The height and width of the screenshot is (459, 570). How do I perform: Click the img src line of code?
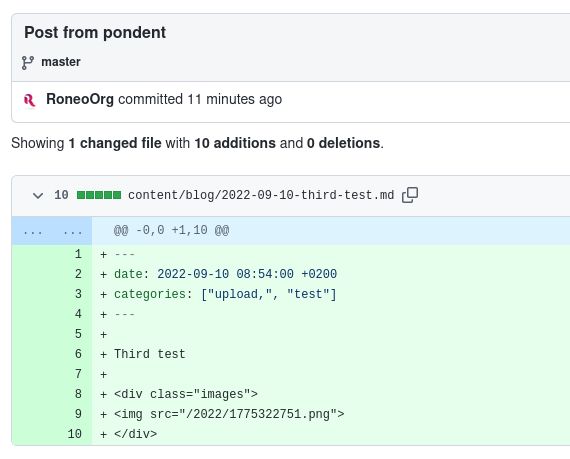(229, 414)
